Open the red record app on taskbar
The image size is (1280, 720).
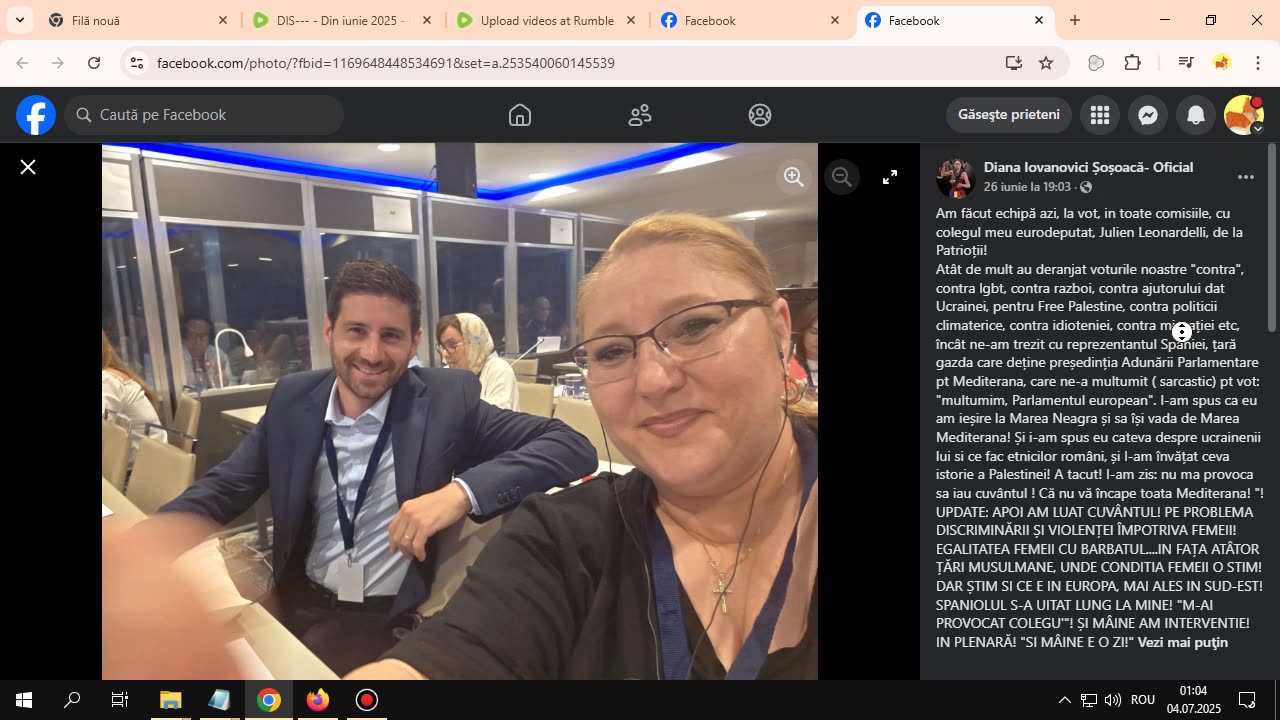click(367, 700)
